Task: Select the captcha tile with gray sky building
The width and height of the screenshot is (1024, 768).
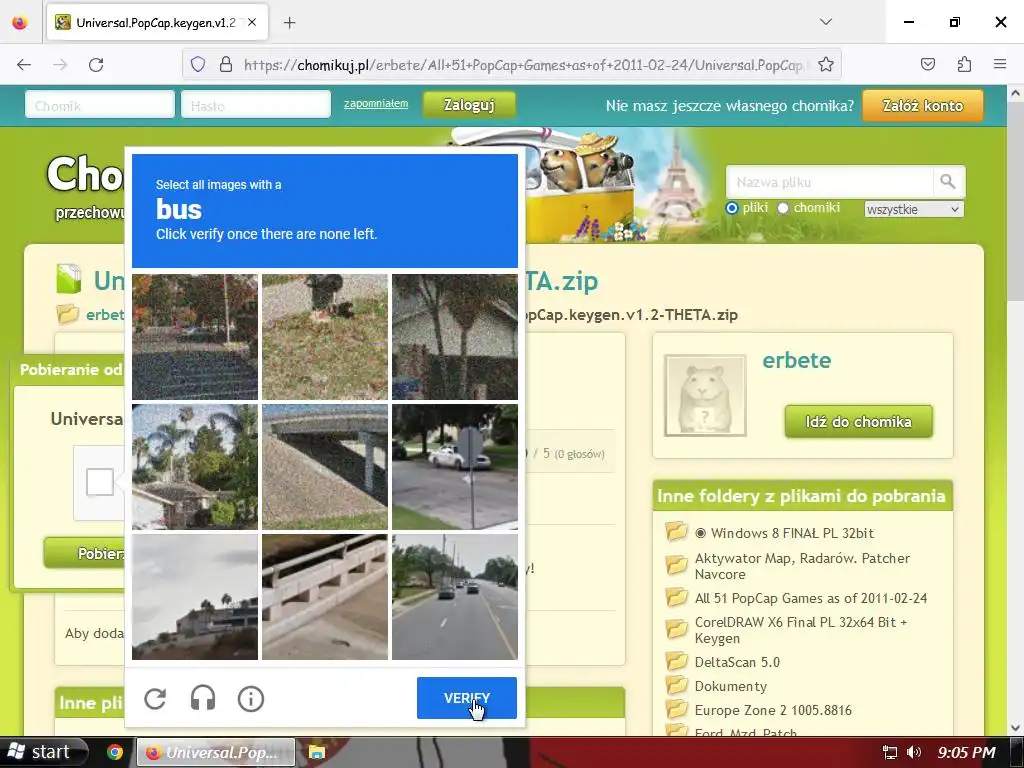Action: [x=195, y=597]
